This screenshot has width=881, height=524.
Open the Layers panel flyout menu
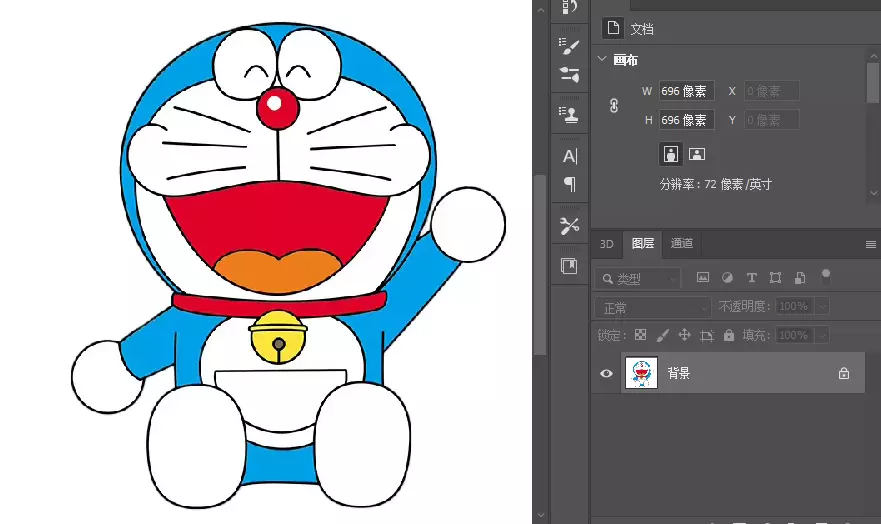870,244
